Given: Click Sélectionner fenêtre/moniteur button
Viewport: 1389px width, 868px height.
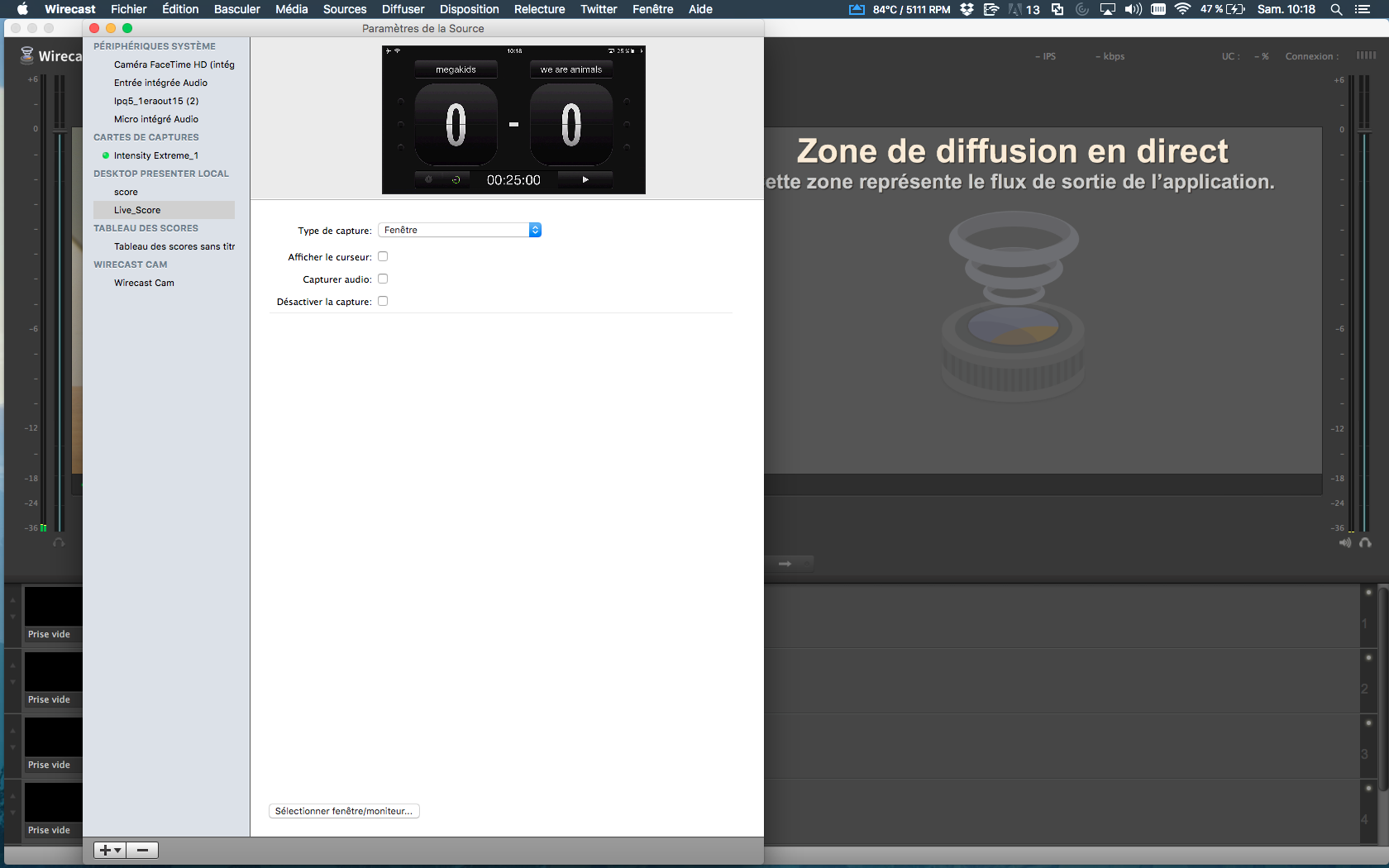Looking at the screenshot, I should pyautogui.click(x=344, y=811).
